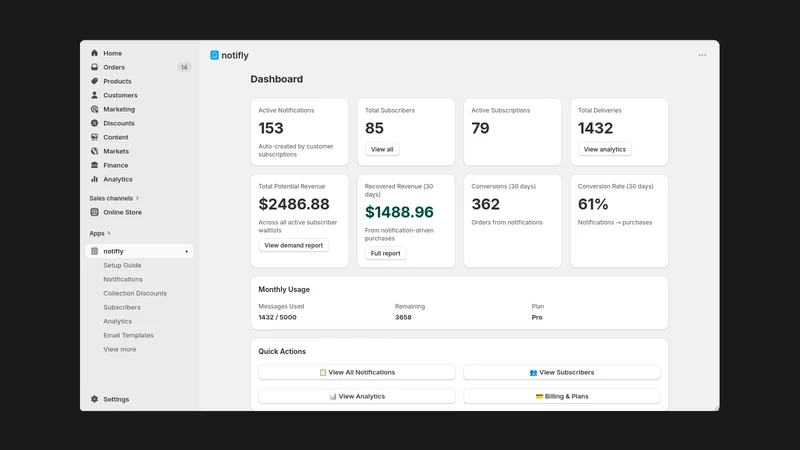Image resolution: width=800 pixels, height=450 pixels.
Task: Show more notifly links via View more
Action: click(x=120, y=349)
